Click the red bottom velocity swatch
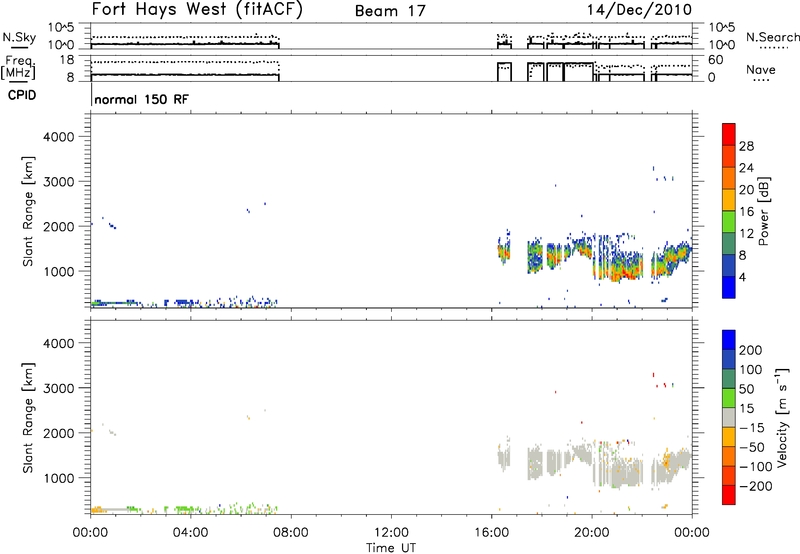This screenshot has height=554, width=800. 729,495
